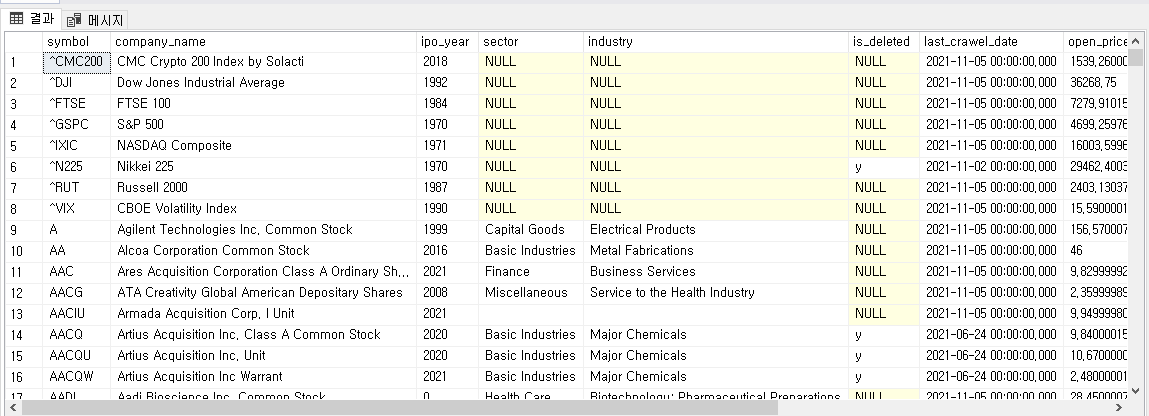
Task: Open the 메시지 messages tab
Action: coord(95,20)
